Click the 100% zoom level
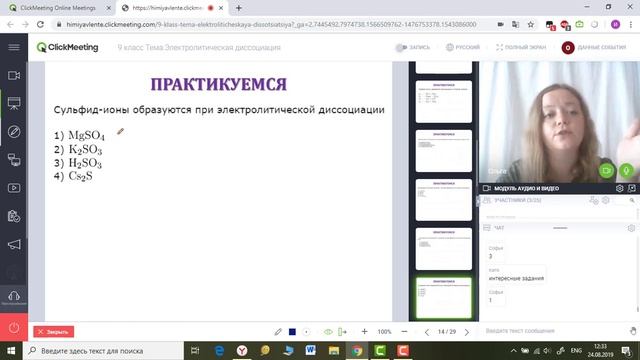 [384, 332]
